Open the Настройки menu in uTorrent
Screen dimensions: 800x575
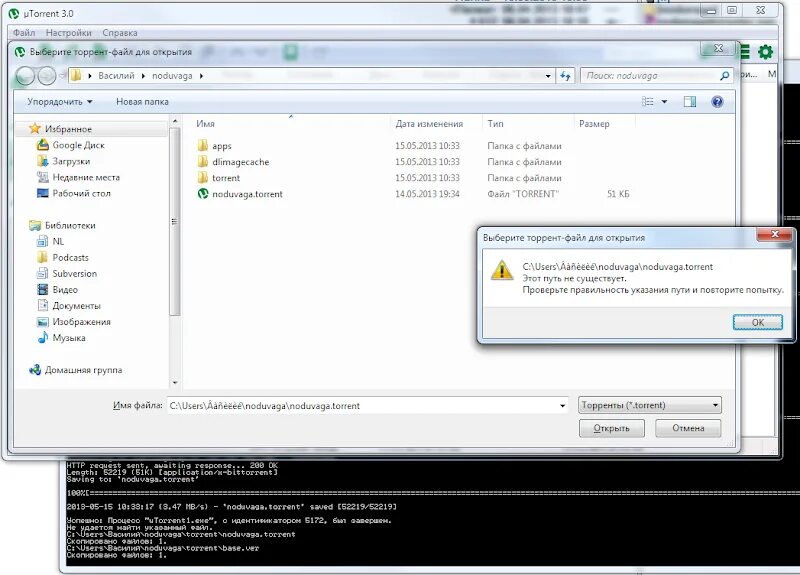tap(68, 33)
